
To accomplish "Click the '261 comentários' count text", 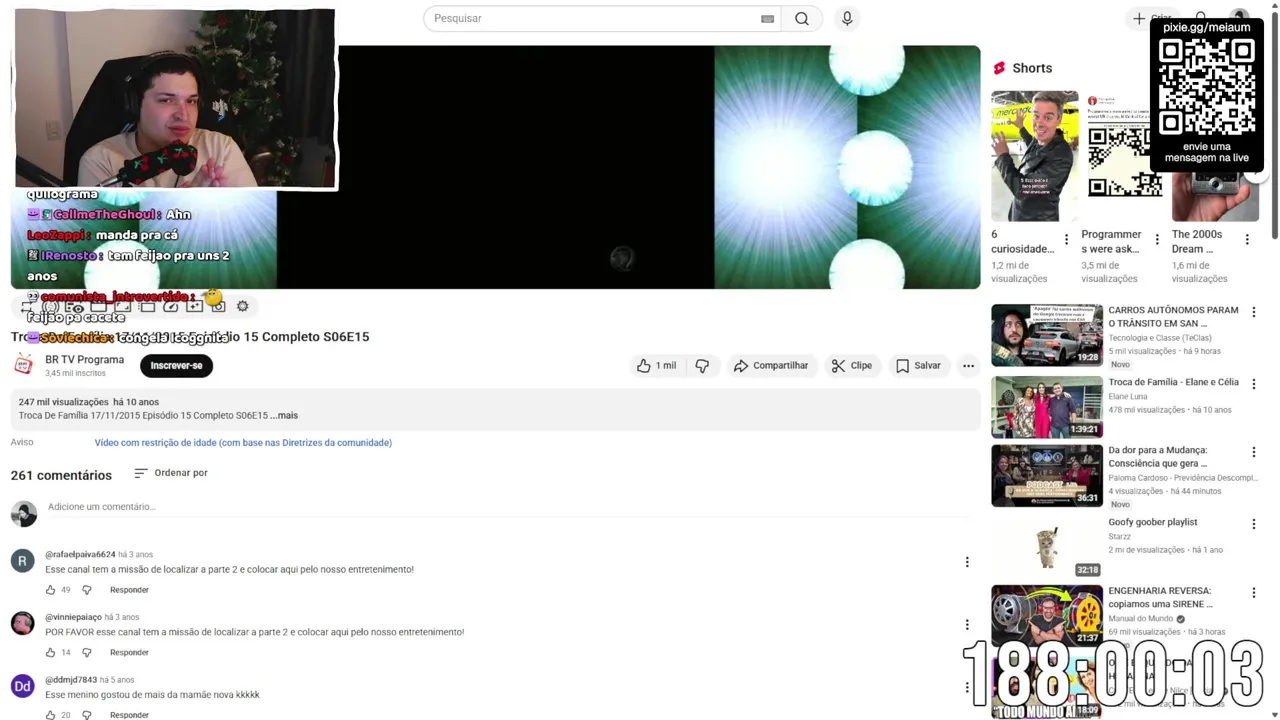I will click(x=61, y=475).
